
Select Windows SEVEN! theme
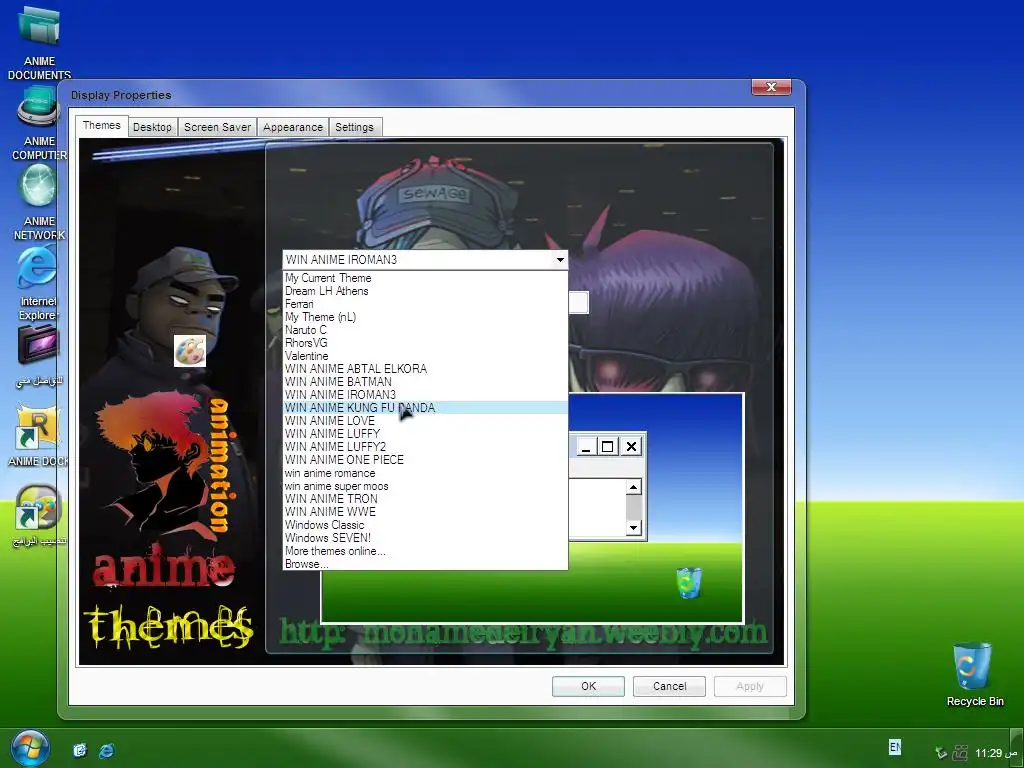pos(425,537)
